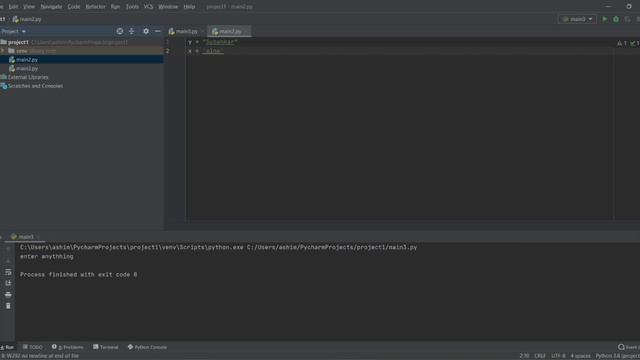Close the main2.py editor tab
Viewport: 640px width, 360px height.
(x=246, y=31)
